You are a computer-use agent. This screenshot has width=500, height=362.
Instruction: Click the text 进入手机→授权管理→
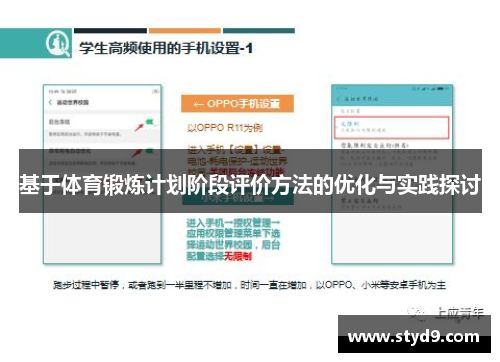(x=233, y=222)
